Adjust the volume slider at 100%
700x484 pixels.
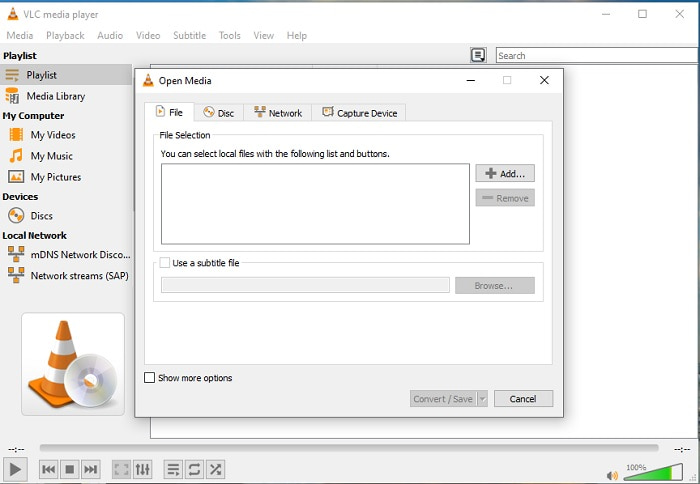(653, 472)
